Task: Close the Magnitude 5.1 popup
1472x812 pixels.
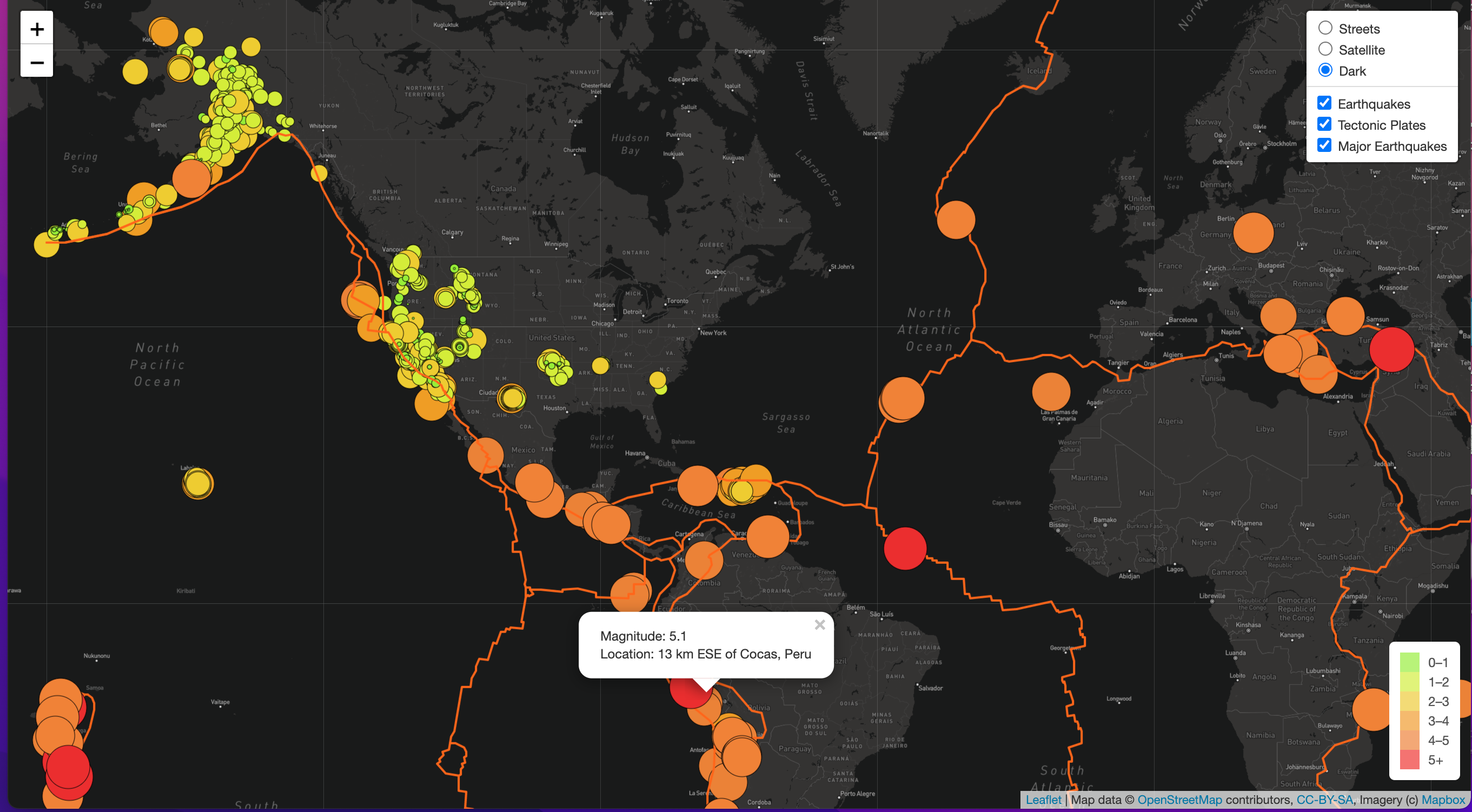Action: tap(820, 624)
